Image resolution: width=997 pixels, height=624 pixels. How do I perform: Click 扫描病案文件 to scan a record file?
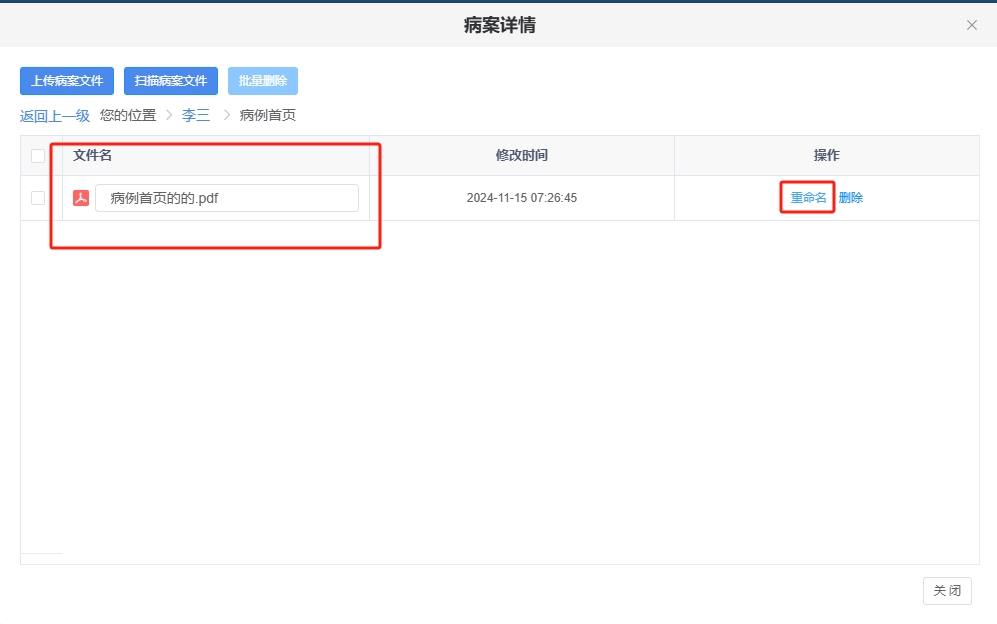(170, 81)
